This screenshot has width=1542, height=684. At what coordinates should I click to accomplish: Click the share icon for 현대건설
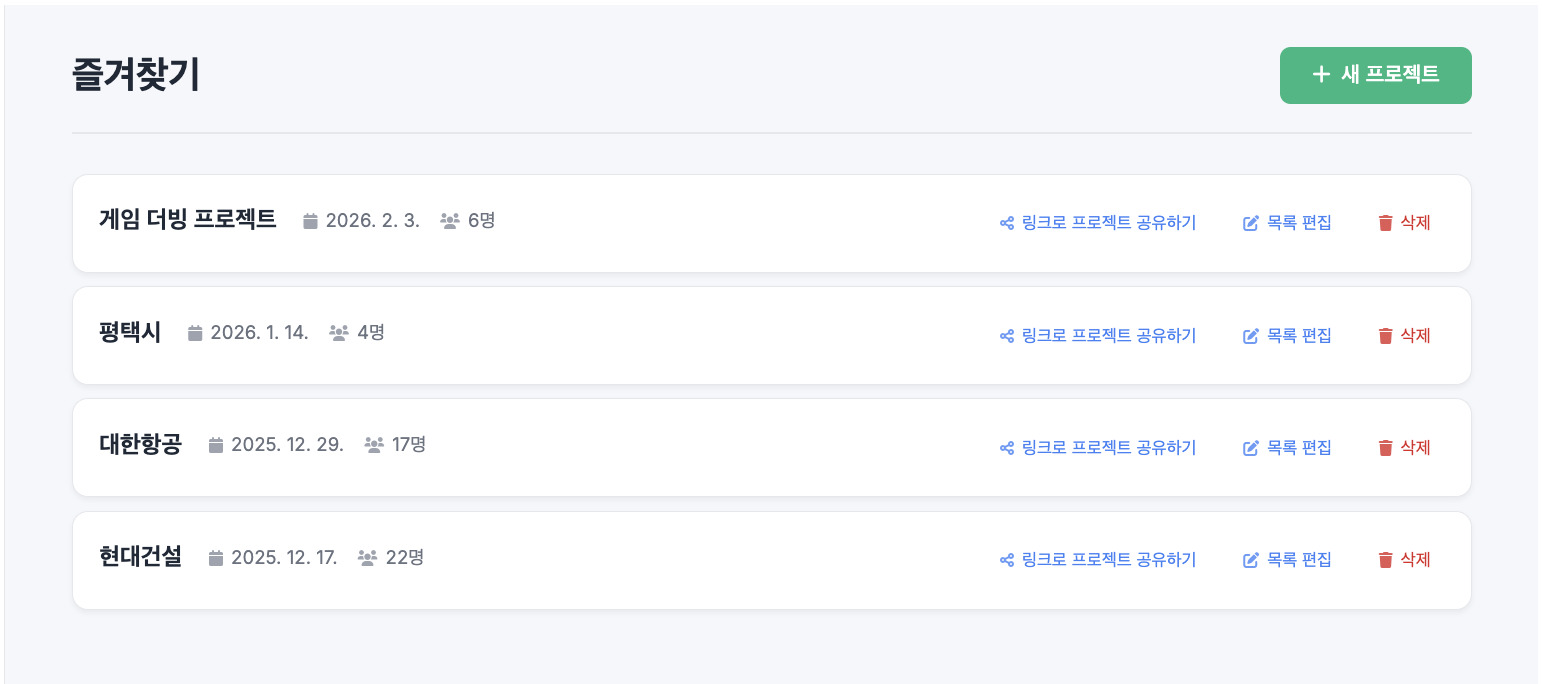[x=1007, y=560]
